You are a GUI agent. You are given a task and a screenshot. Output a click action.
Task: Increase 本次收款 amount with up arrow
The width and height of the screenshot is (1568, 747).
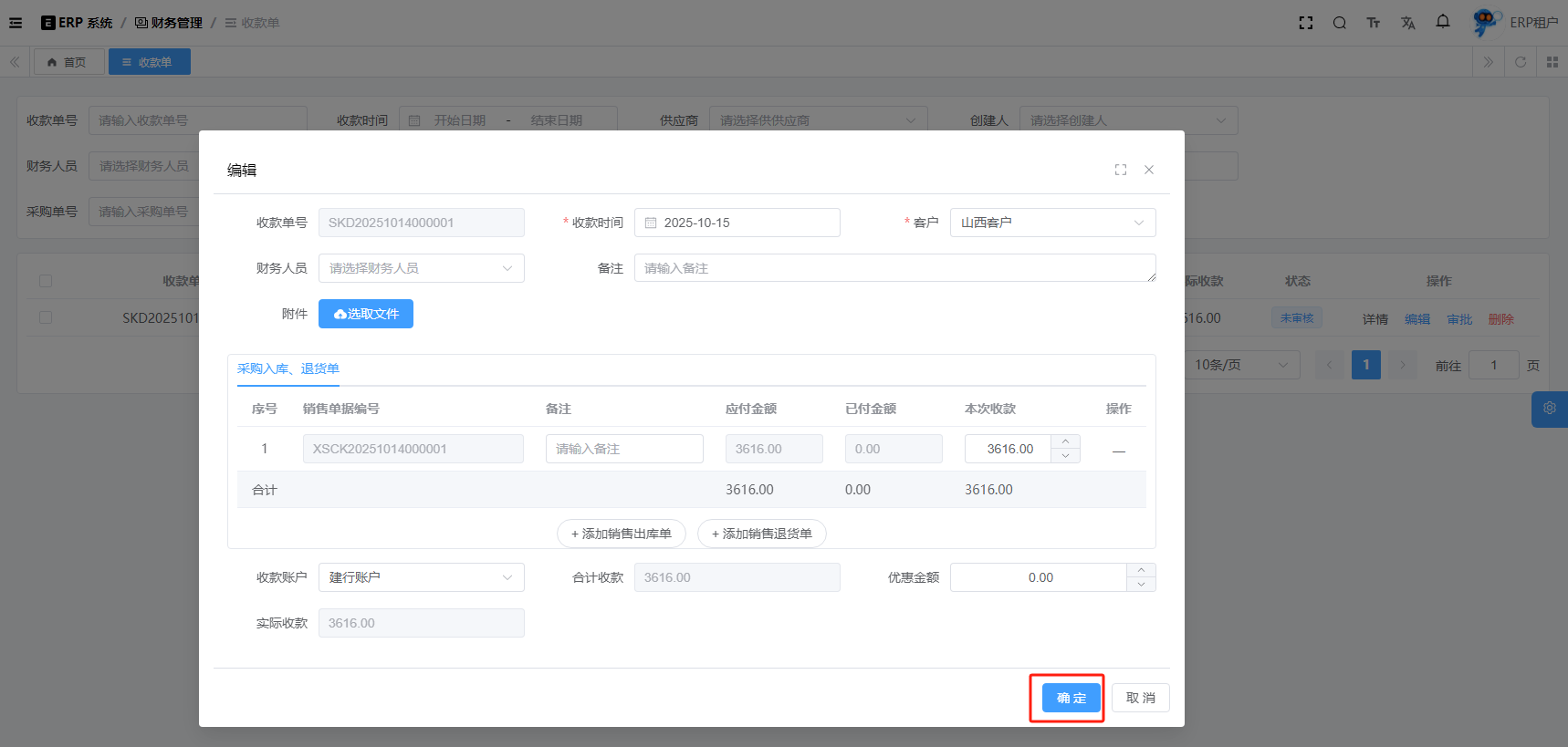tap(1065, 441)
